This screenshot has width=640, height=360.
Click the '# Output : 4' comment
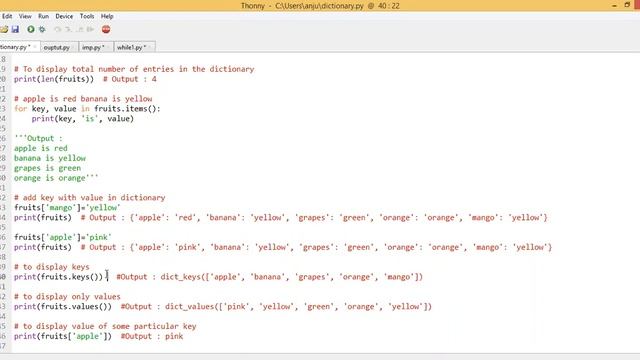click(x=130, y=79)
